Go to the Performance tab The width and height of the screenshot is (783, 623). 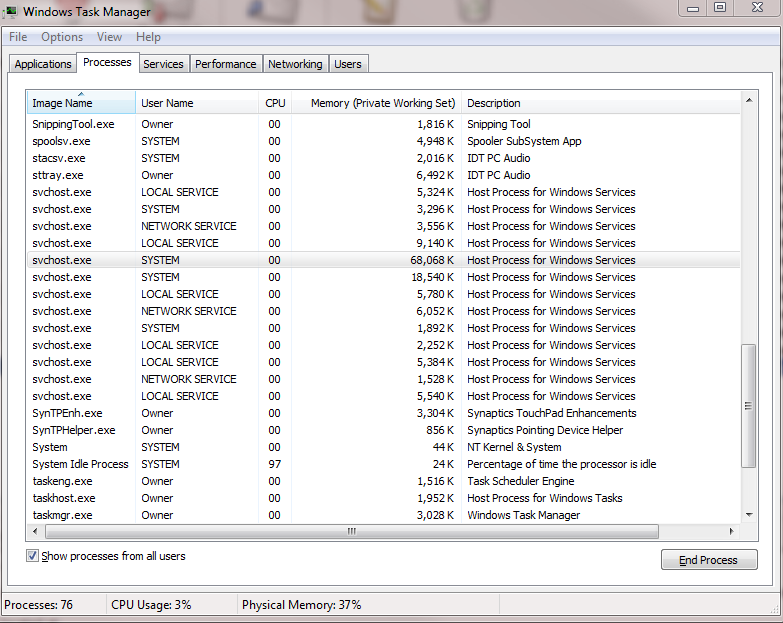pos(226,64)
